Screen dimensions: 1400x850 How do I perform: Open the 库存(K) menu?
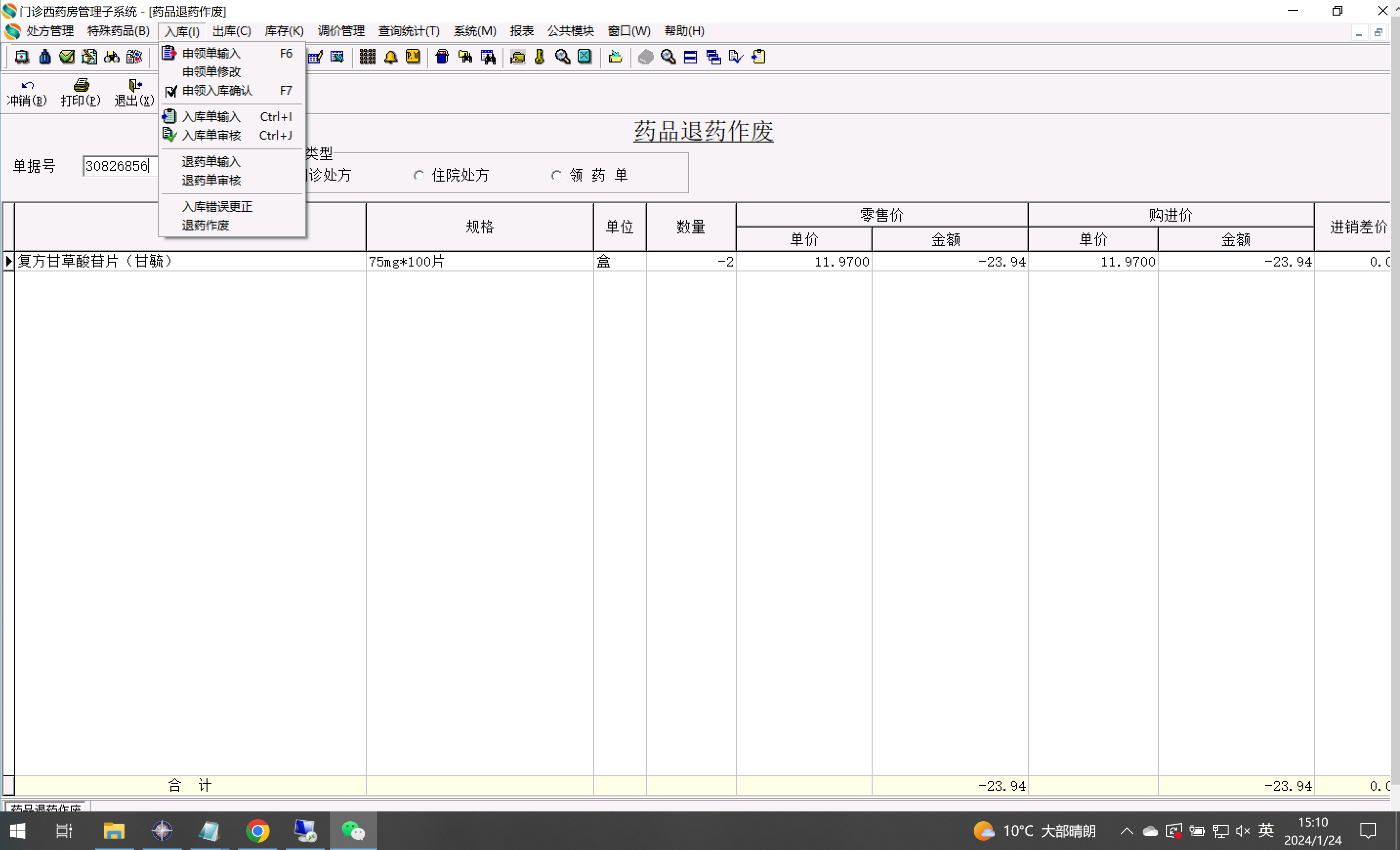[x=284, y=31]
